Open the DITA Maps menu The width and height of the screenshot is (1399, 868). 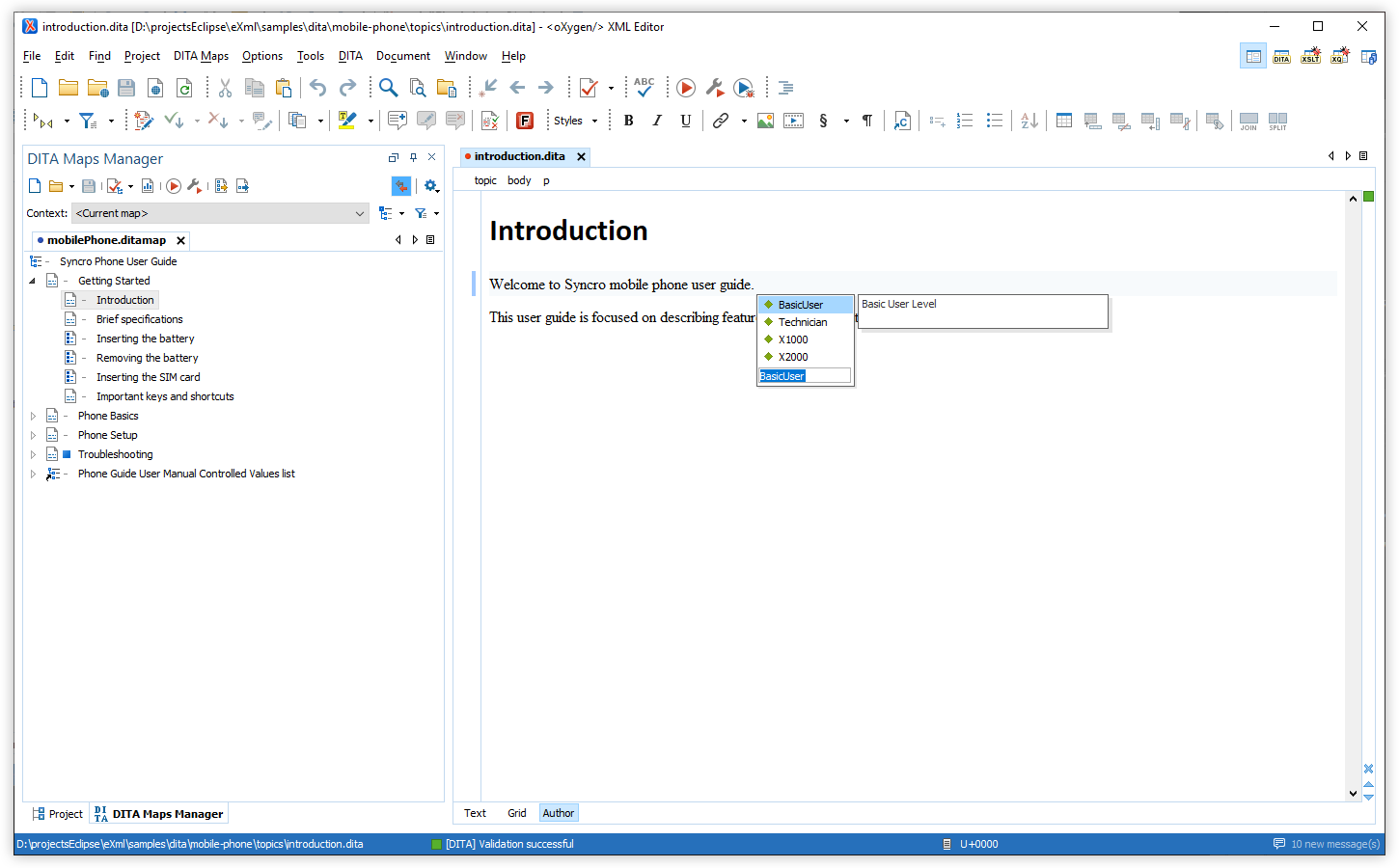[x=201, y=56]
